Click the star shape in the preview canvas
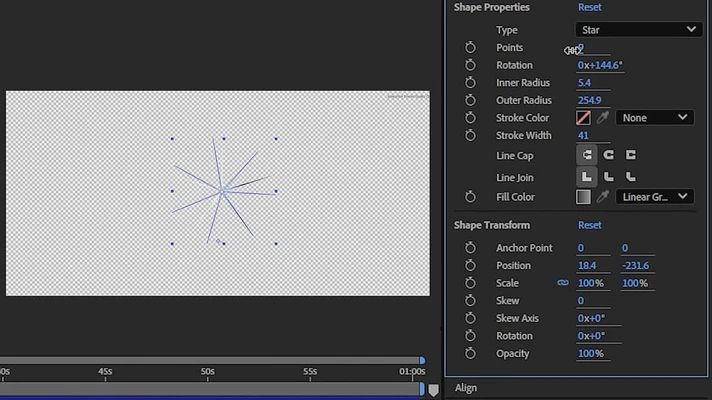 pos(222,192)
